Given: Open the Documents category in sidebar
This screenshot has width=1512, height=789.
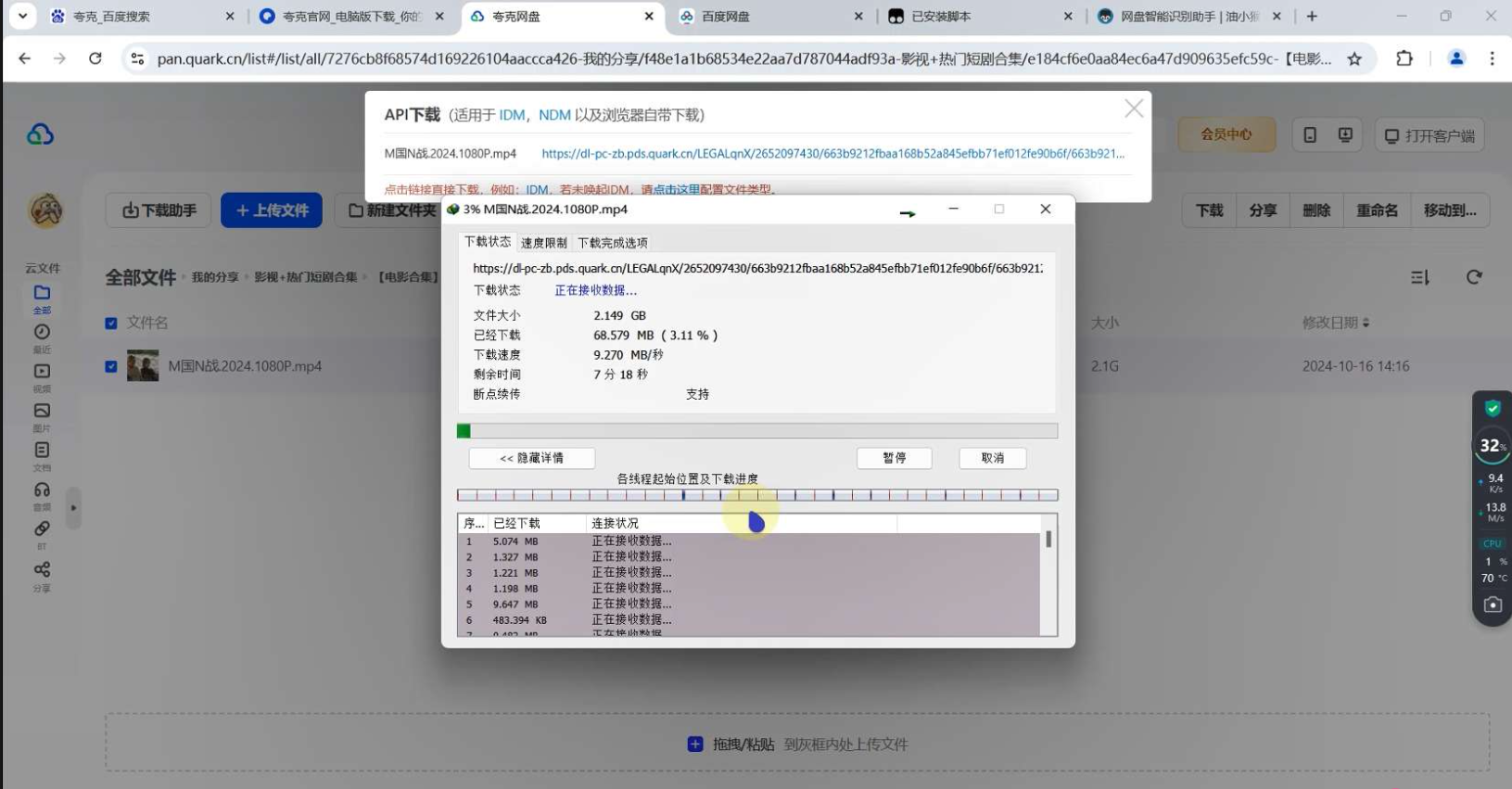Looking at the screenshot, I should [42, 451].
